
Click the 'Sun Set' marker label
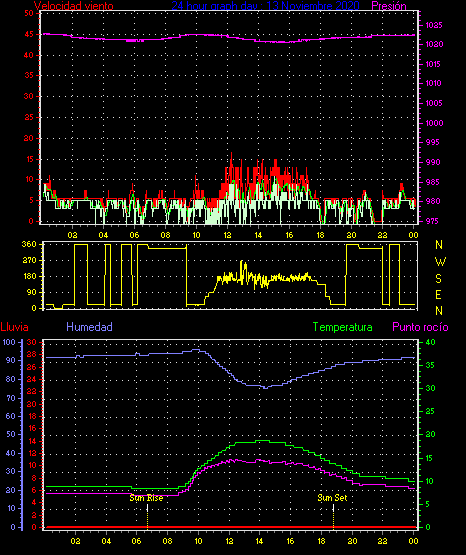[332, 498]
